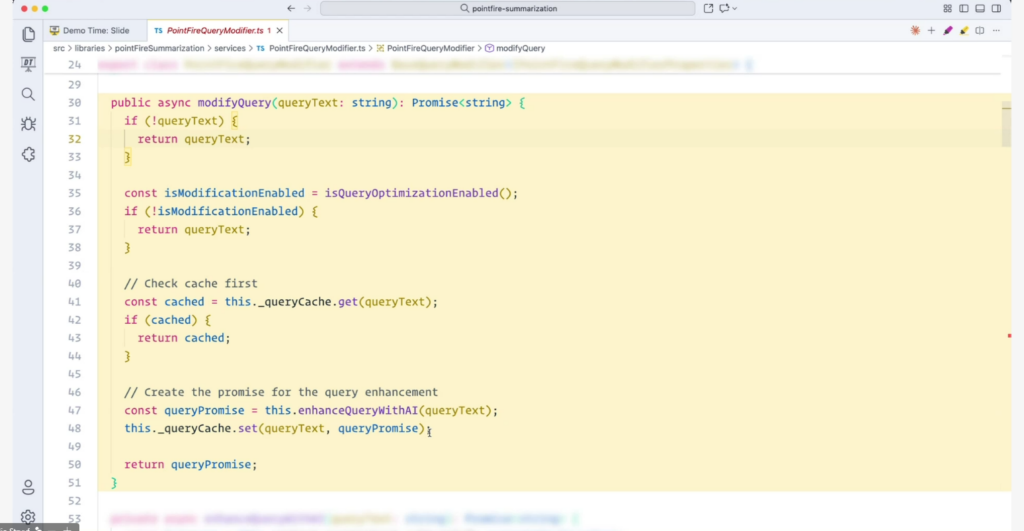Open the Accounts icon in activity bar
This screenshot has height=531, width=1024.
pos(28,487)
